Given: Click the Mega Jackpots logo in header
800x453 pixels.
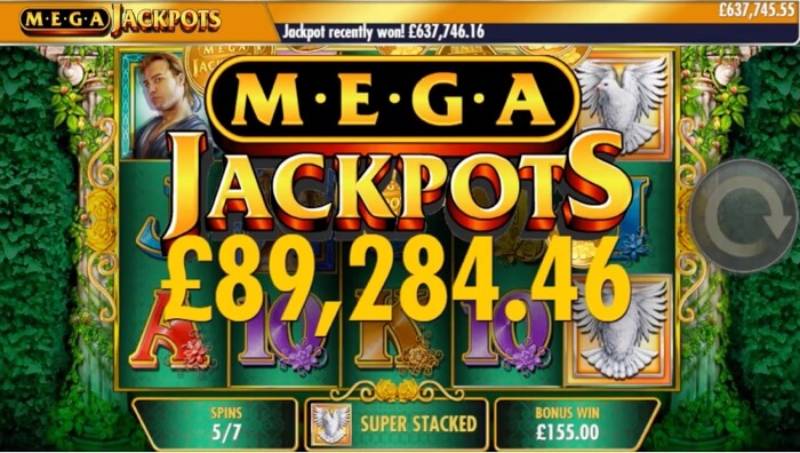Looking at the screenshot, I should pos(120,20).
